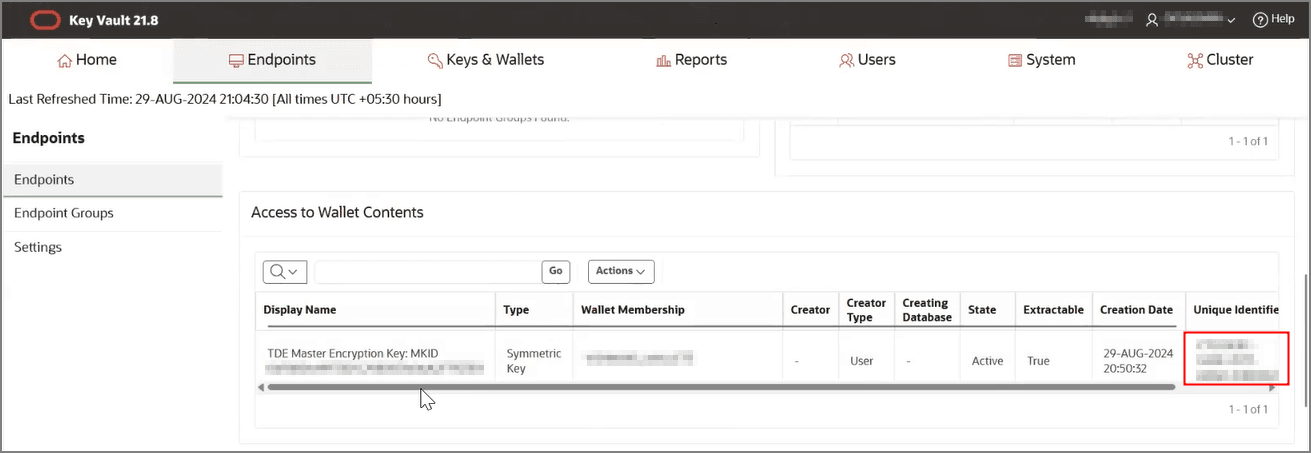Click the scrollbar's left arrow
Screen dimensions: 1311x453
click(260, 387)
